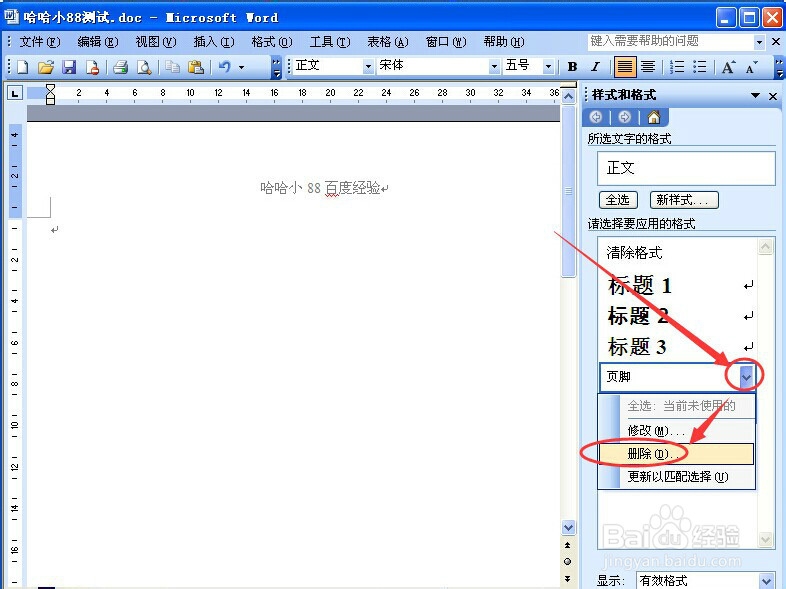
Task: Decrease font size with small A icon
Action: [x=751, y=67]
